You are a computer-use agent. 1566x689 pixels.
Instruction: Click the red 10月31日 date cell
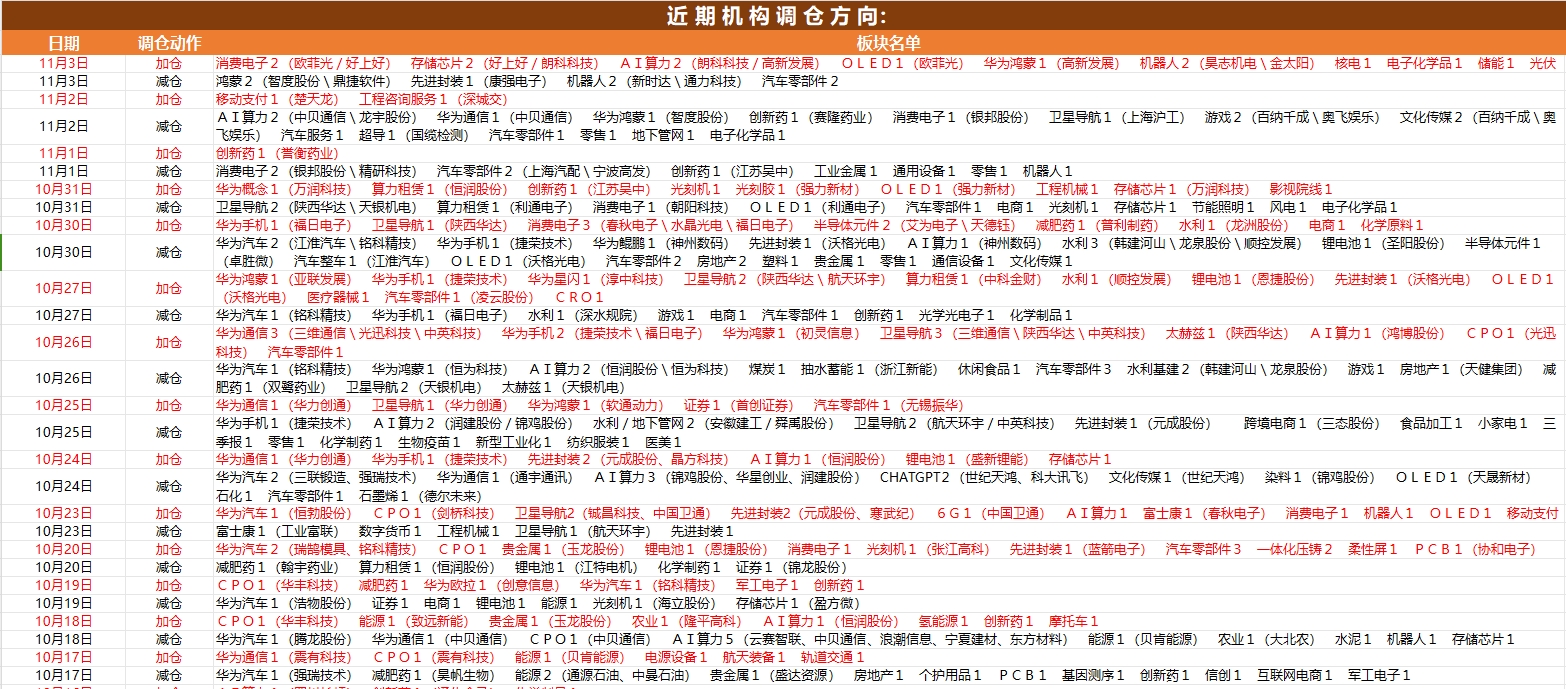pyautogui.click(x=64, y=189)
